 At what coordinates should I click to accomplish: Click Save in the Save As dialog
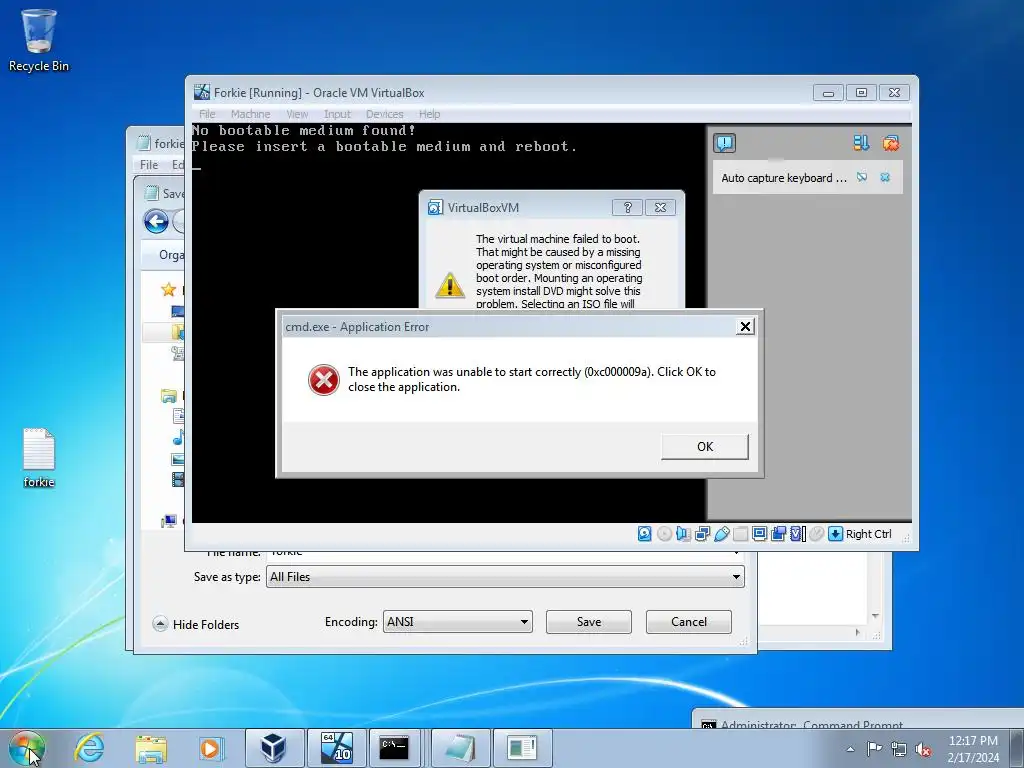click(x=588, y=622)
